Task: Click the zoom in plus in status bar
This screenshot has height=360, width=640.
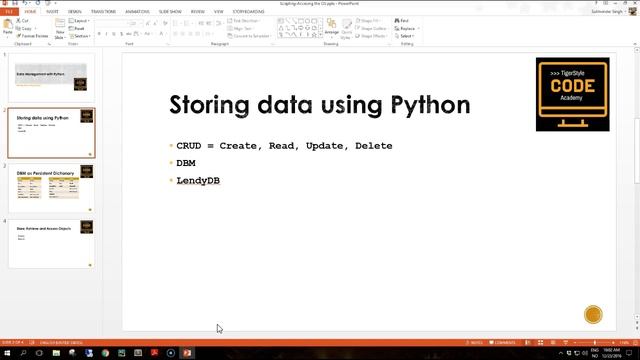Action: 613,342
